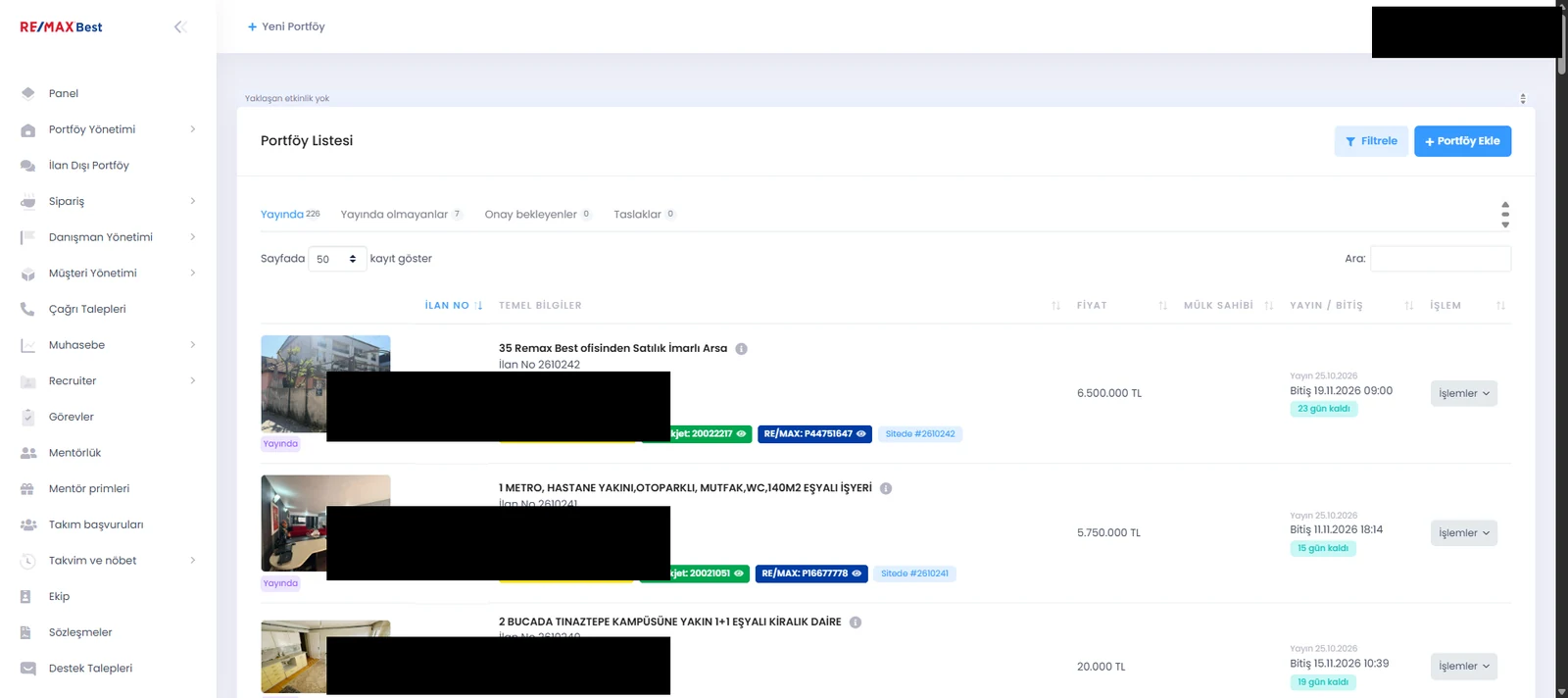Click info icon beside EŞYALI KİRALIK DAİRE title
Viewport: 1568px width, 698px height.
tap(856, 623)
